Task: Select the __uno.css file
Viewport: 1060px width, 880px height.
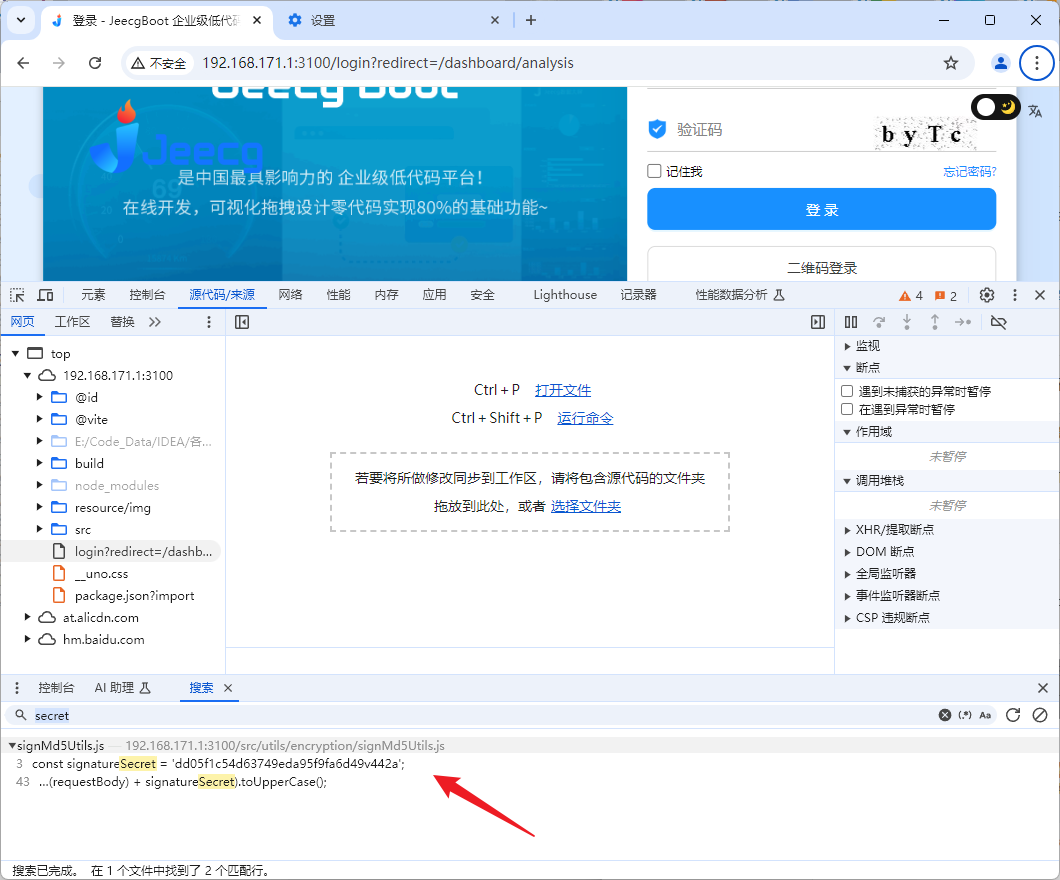Action: 101,573
